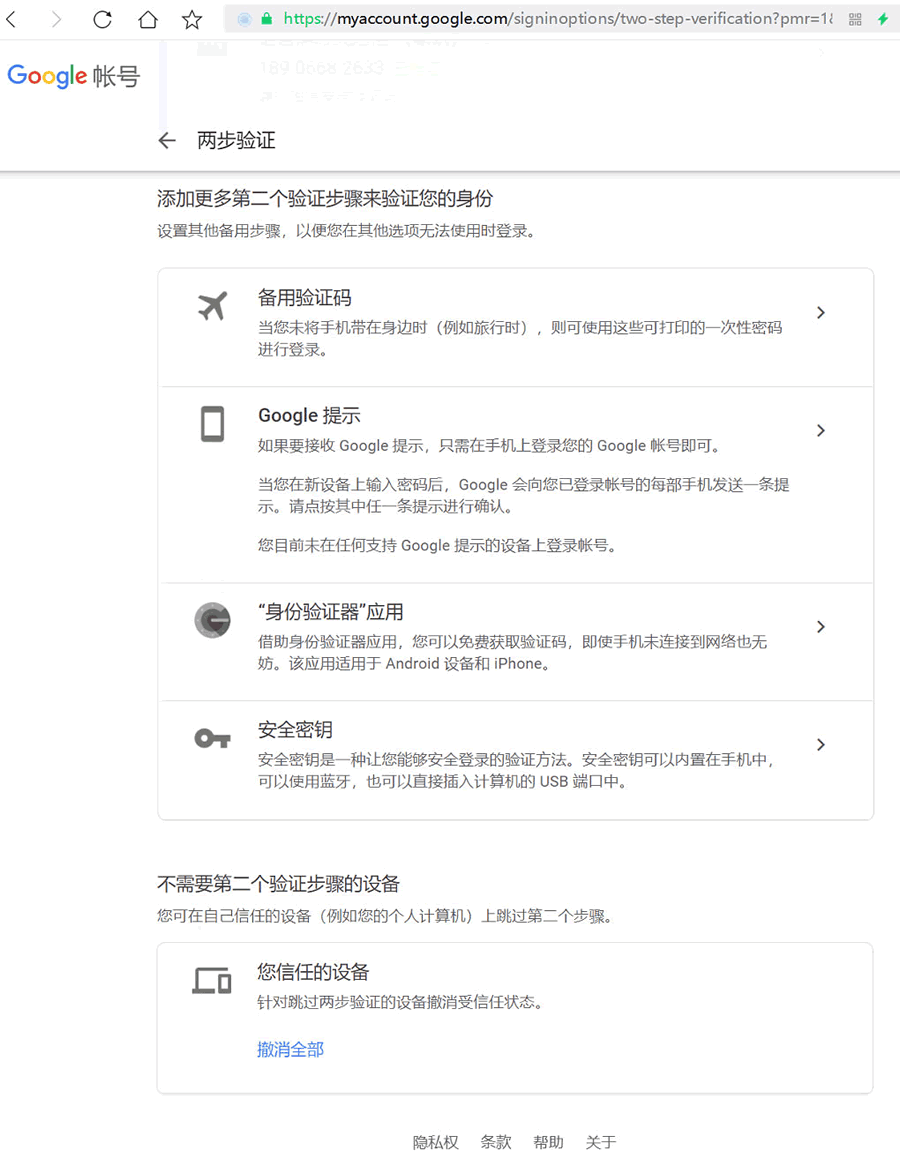Click the airplane icon for 备用验证码
This screenshot has width=900, height=1159.
213,305
